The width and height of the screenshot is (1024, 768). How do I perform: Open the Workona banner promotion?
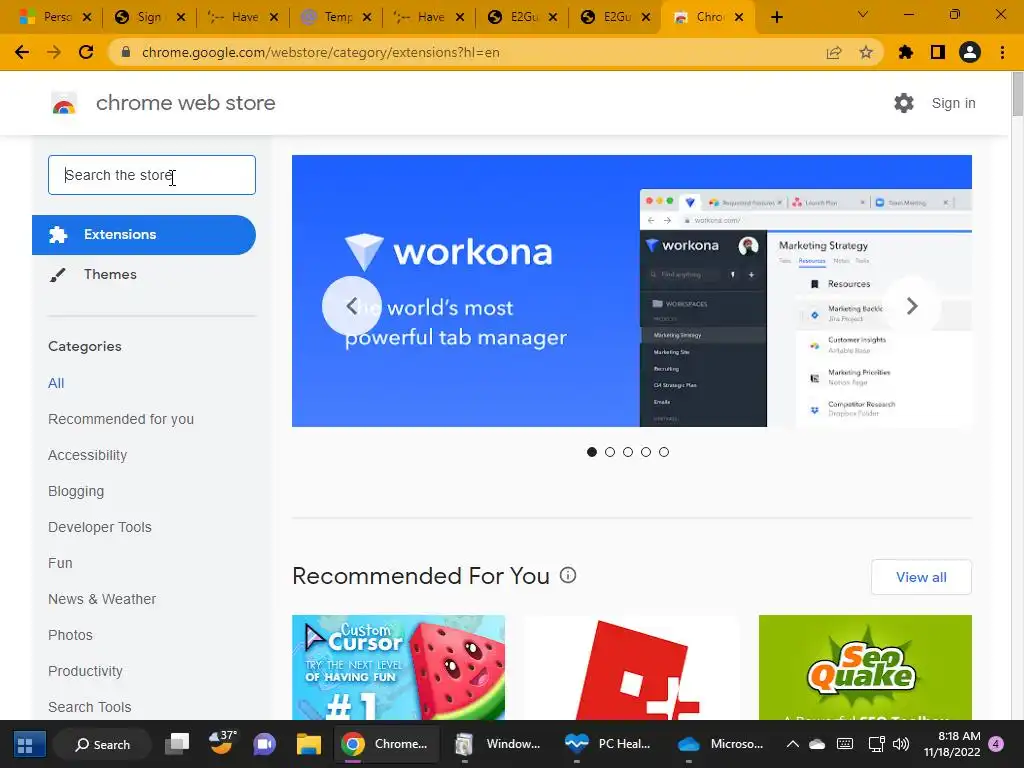[x=632, y=291]
